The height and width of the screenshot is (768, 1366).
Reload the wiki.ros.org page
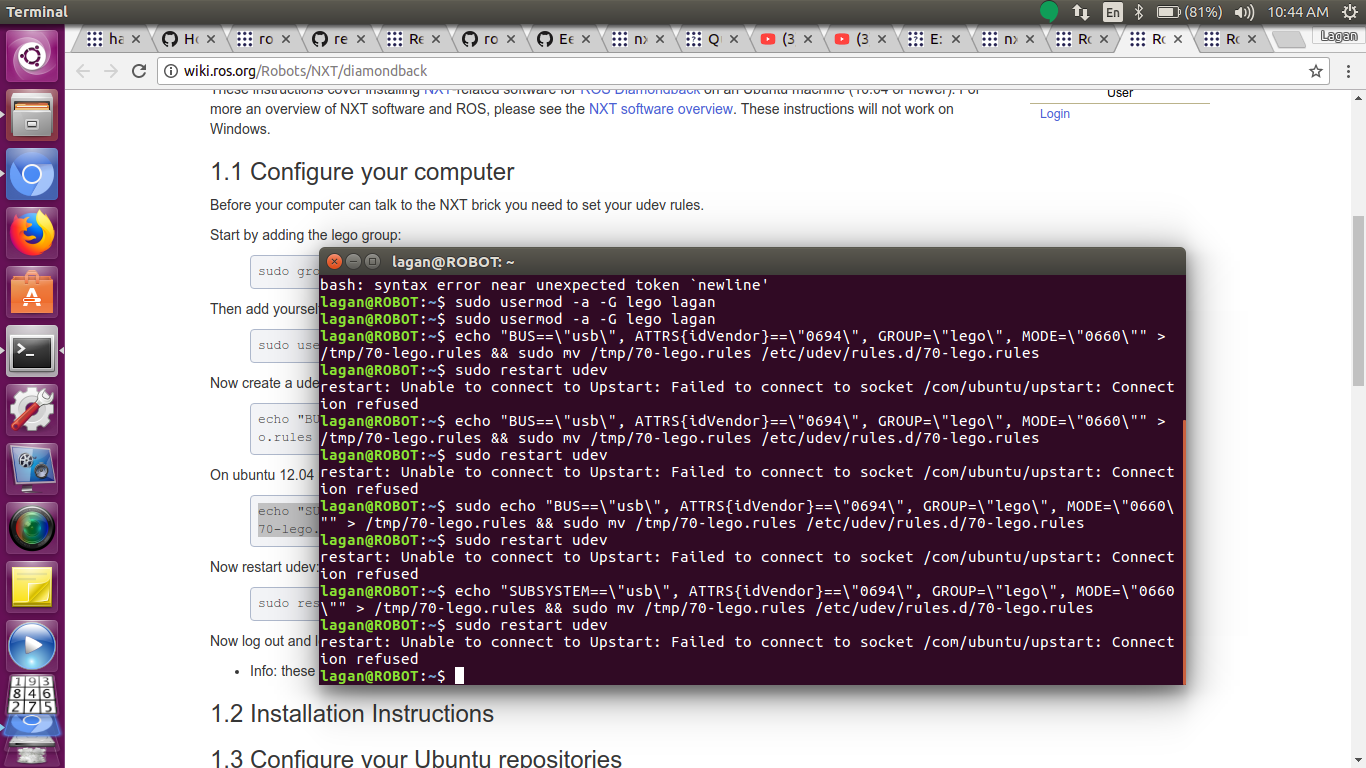click(x=139, y=71)
